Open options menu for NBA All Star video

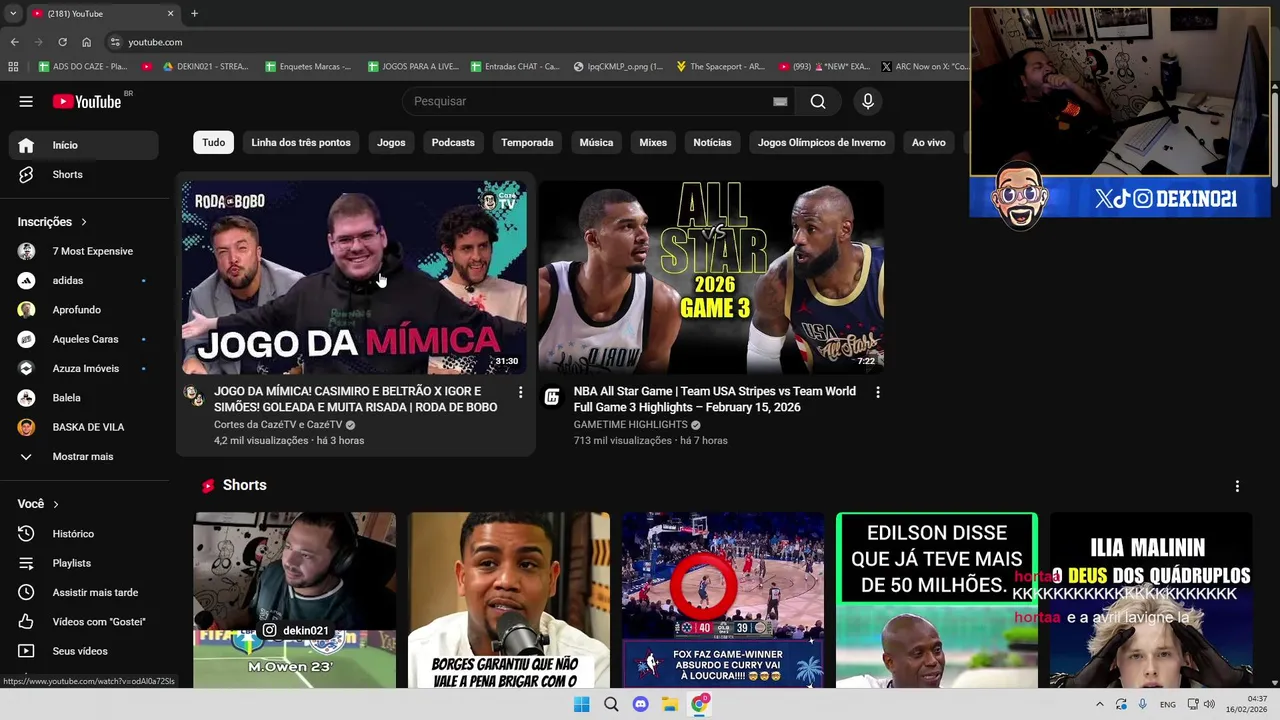878,393
